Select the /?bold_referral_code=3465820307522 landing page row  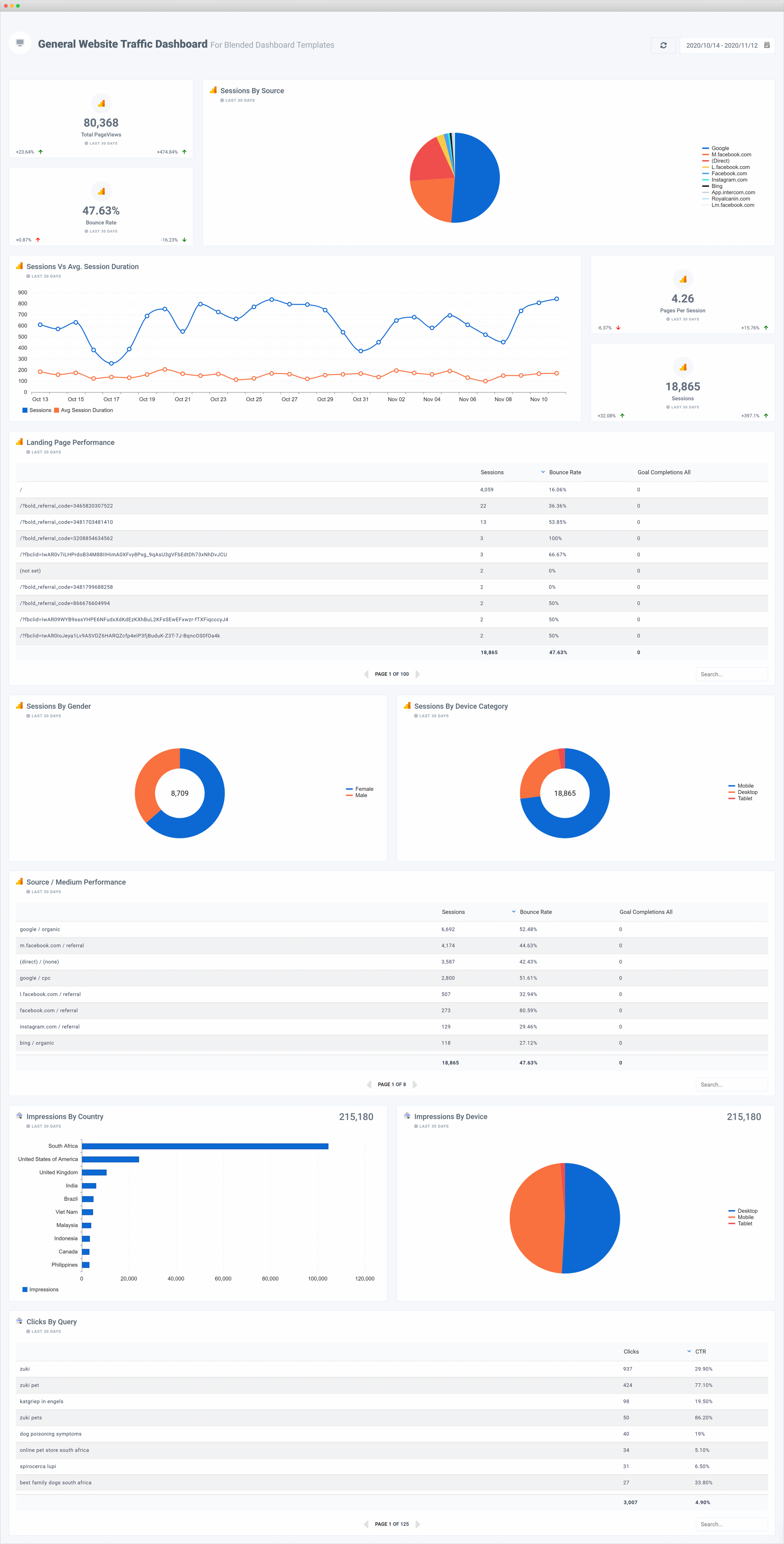391,506
